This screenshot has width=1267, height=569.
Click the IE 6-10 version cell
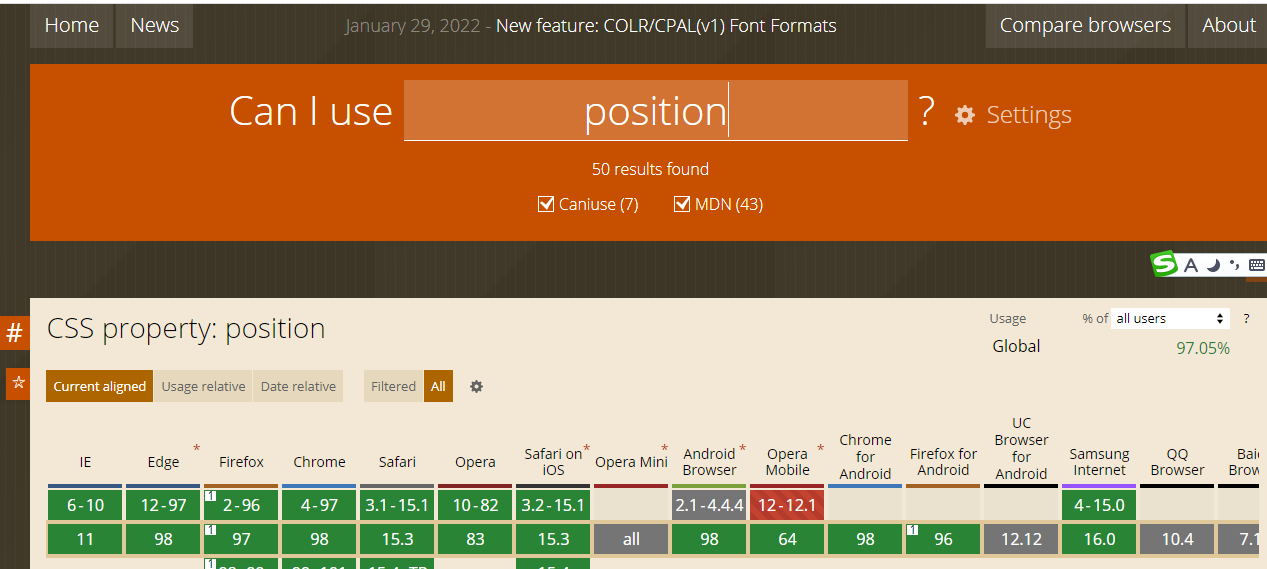pos(85,505)
